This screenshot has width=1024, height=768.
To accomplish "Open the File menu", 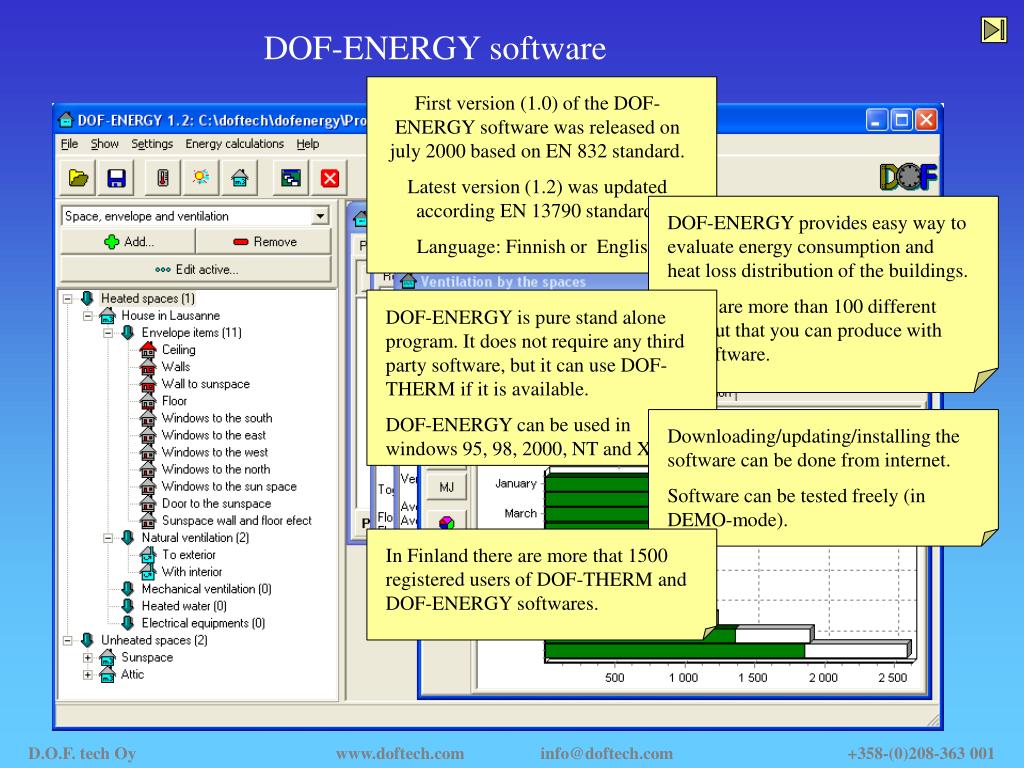I will point(69,144).
